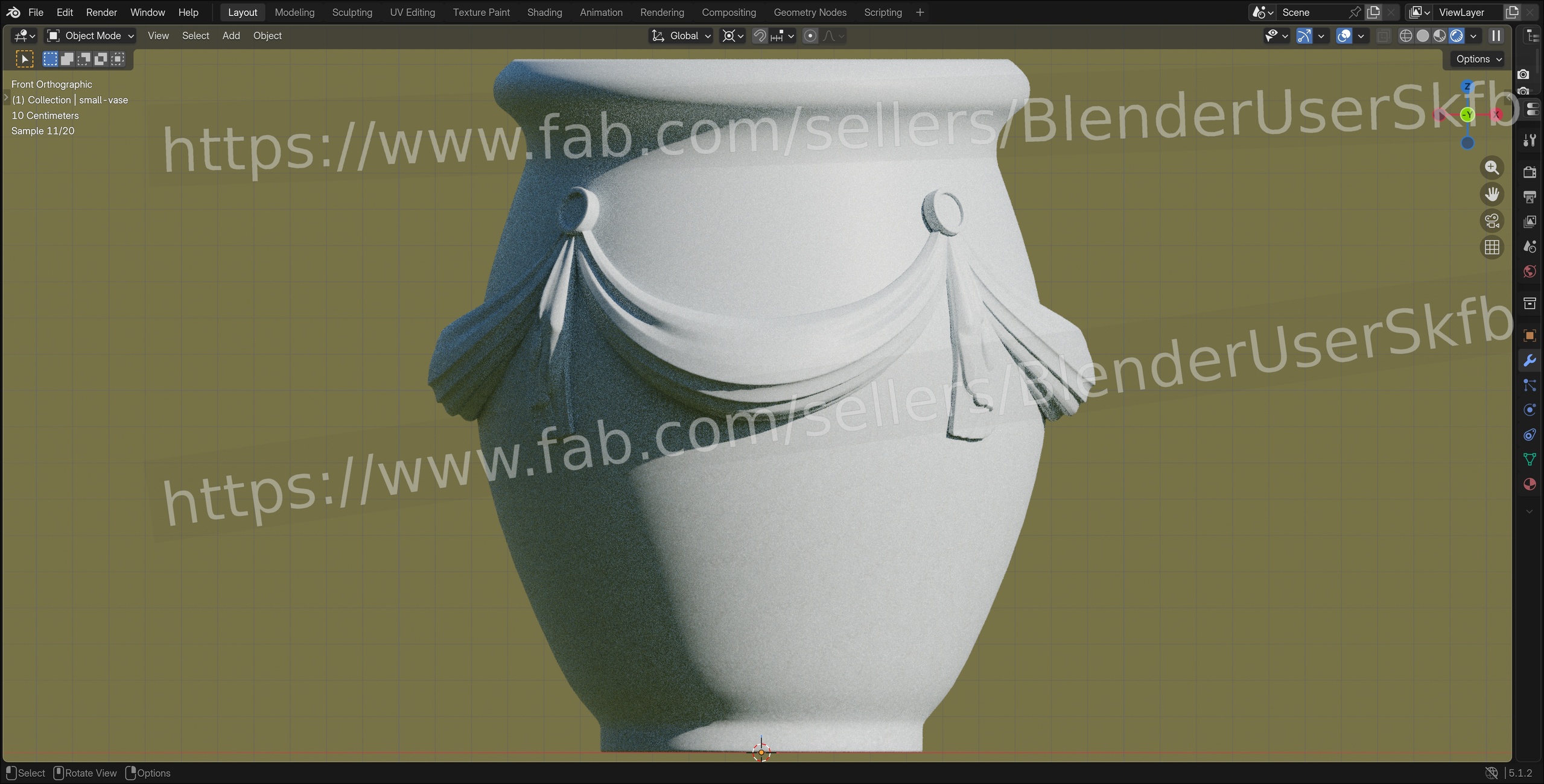The height and width of the screenshot is (784, 1544).
Task: Open the scene browse dropdown icon
Action: pos(1262,12)
